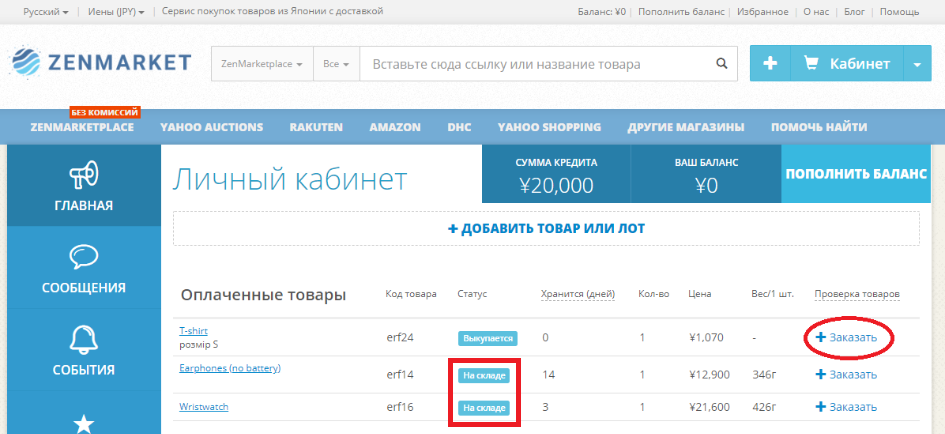This screenshot has width=945, height=434.
Task: Click the price ¥1,070
Action: (706, 338)
